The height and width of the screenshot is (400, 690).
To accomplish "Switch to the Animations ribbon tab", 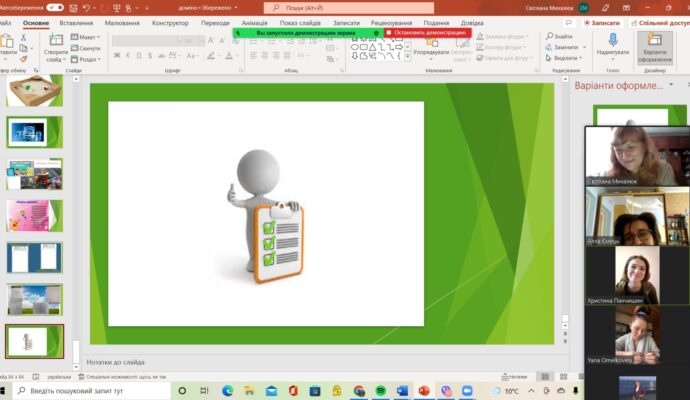I will (x=254, y=23).
